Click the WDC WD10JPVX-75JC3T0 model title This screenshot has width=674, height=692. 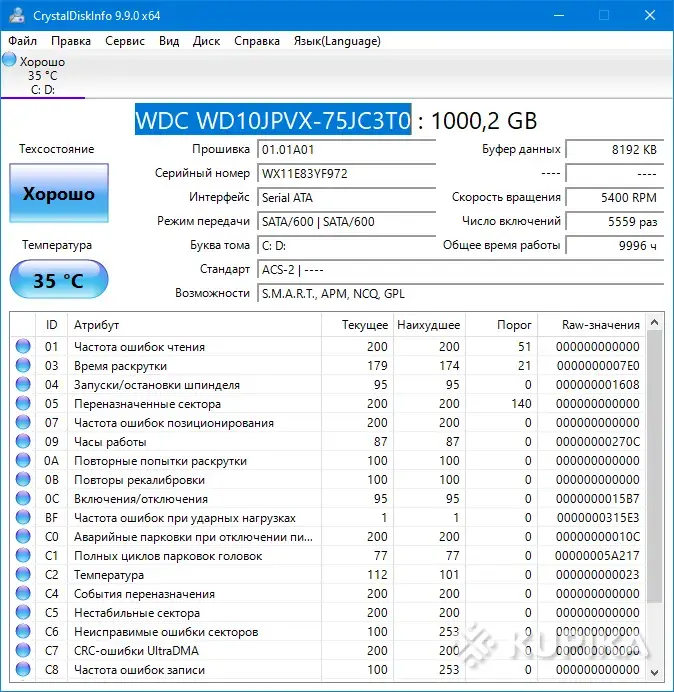273,120
